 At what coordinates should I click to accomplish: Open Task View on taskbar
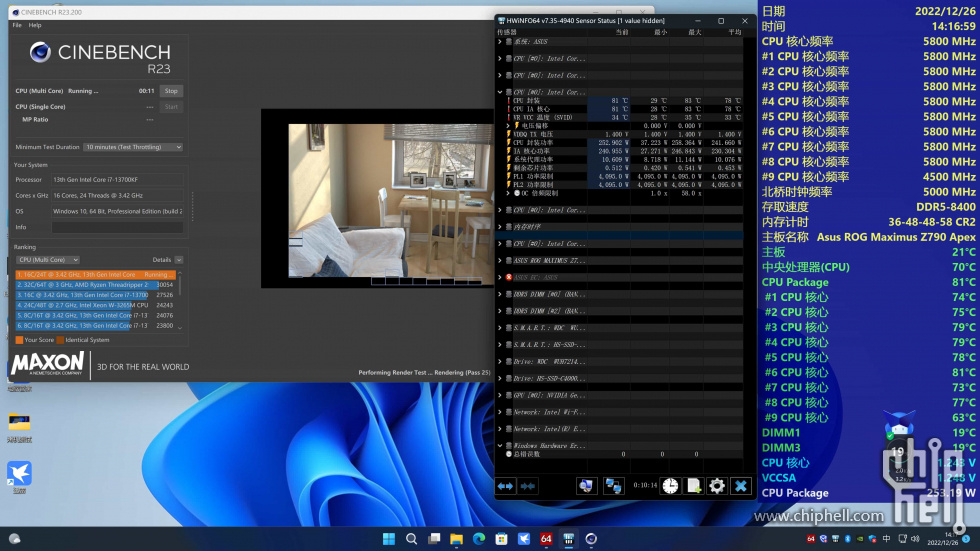click(434, 539)
